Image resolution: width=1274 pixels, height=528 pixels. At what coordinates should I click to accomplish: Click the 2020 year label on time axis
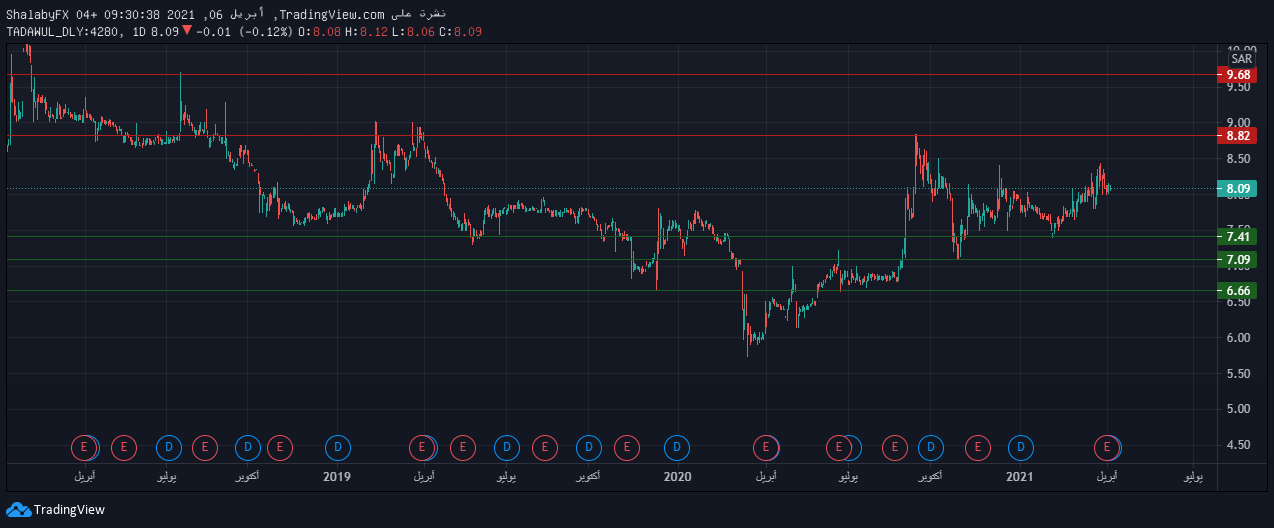678,478
